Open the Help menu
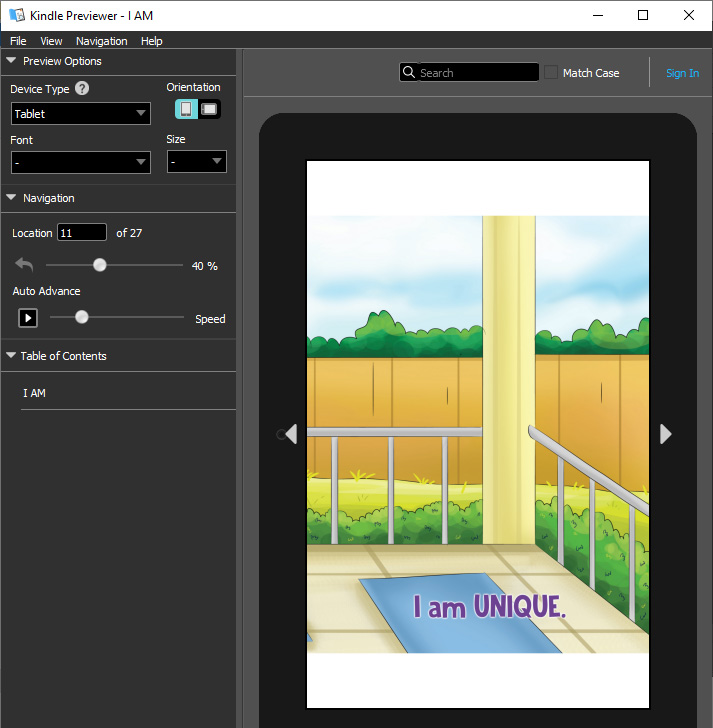The height and width of the screenshot is (728, 713). point(152,41)
